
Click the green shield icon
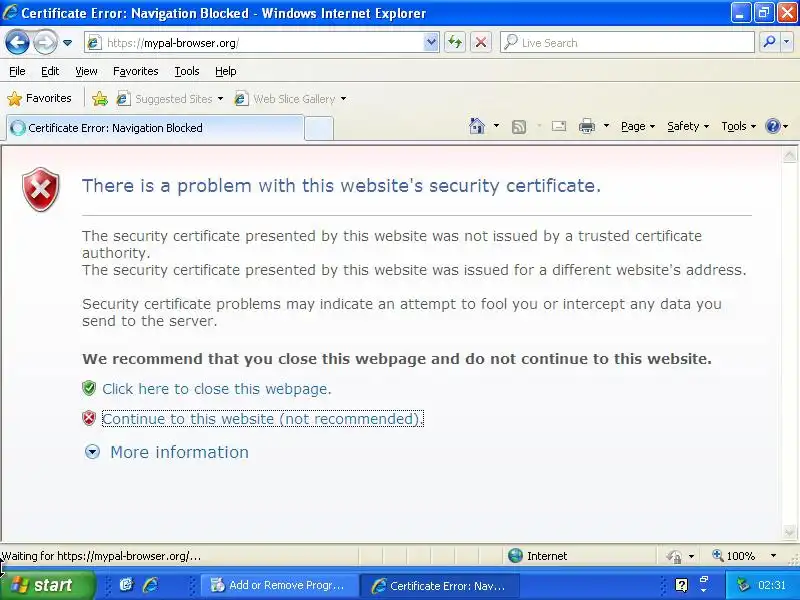[89, 388]
